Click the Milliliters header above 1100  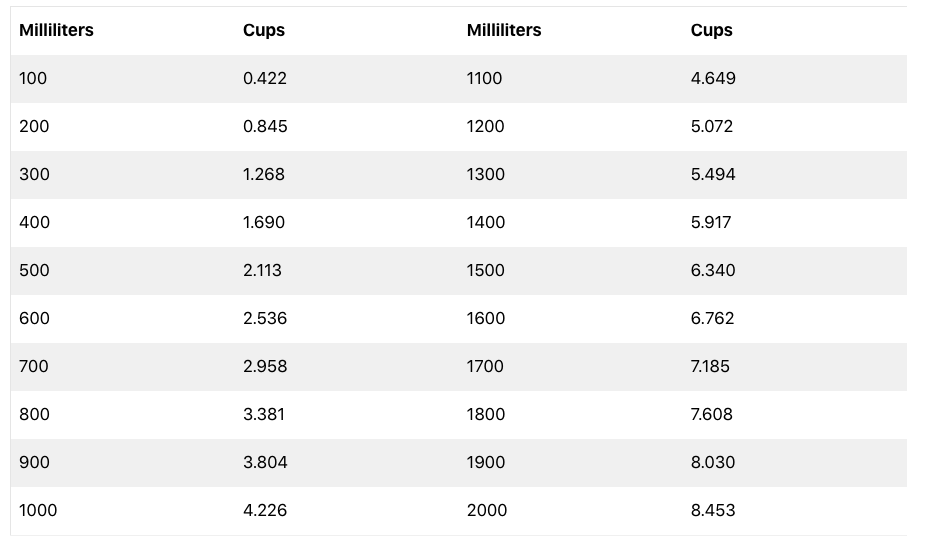(504, 30)
